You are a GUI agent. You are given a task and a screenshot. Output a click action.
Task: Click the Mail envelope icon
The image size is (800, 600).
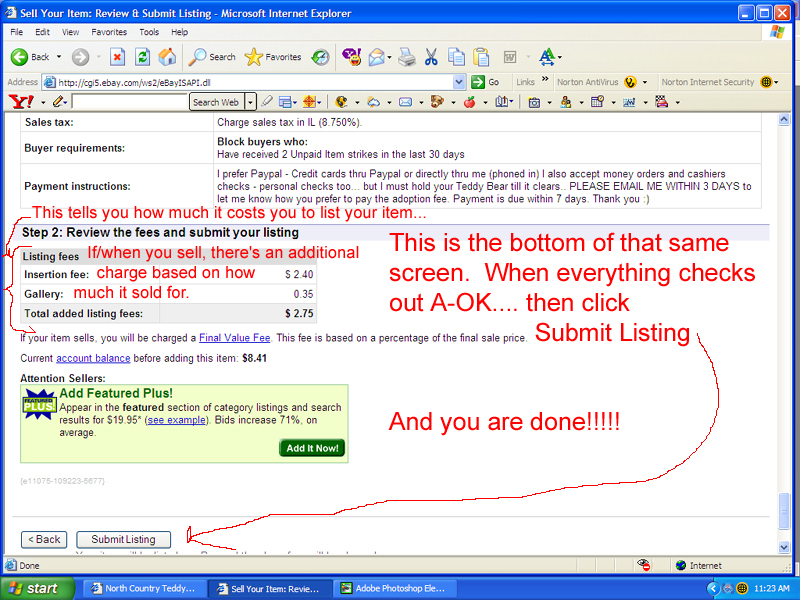tap(377, 57)
